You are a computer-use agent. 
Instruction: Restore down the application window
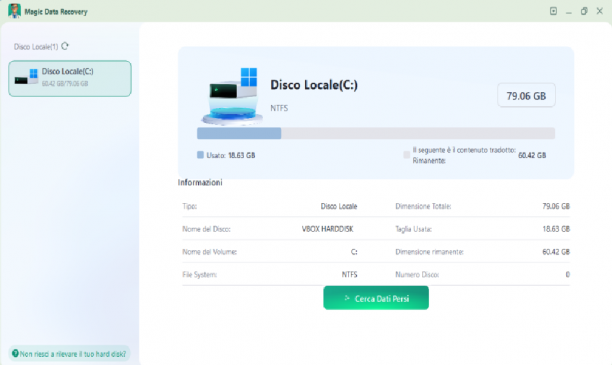pos(584,11)
